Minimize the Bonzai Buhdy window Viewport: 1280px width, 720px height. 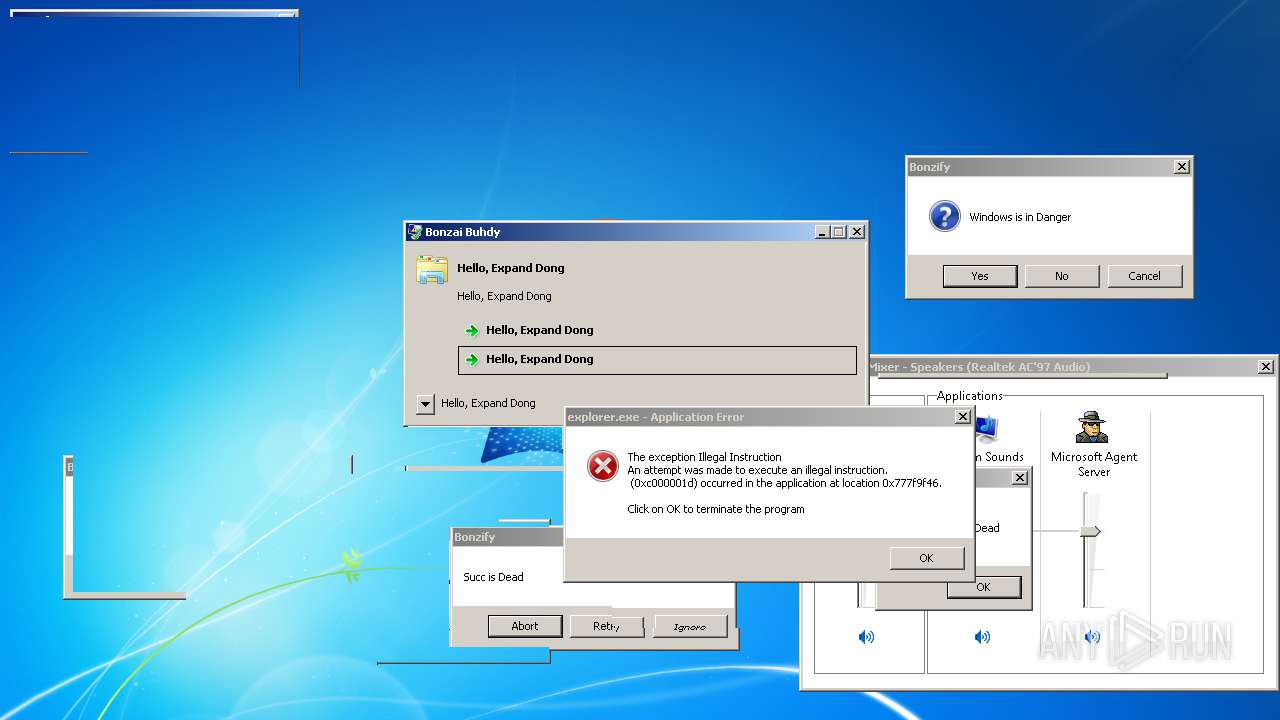tap(822, 232)
